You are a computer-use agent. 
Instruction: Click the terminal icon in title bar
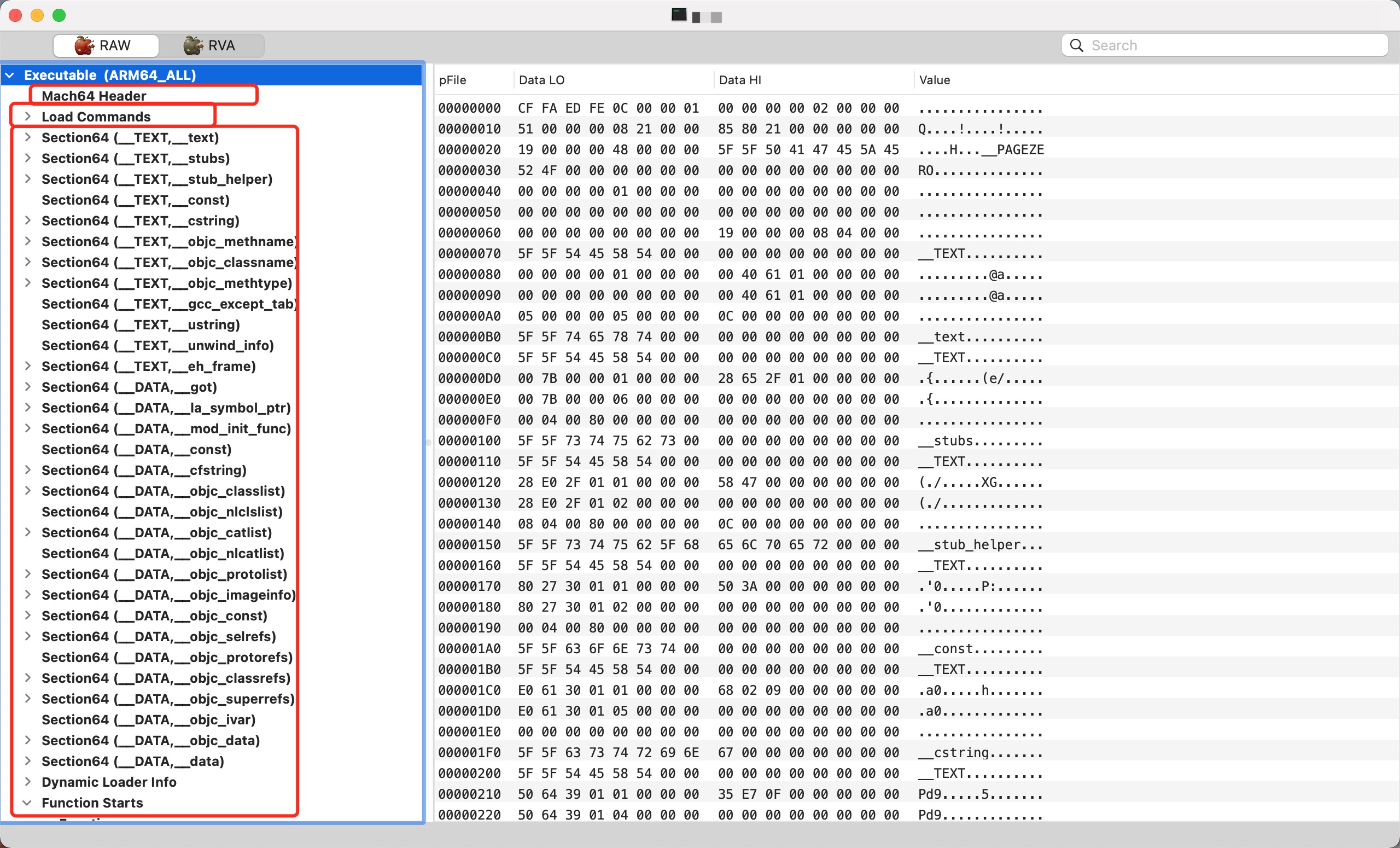click(679, 15)
